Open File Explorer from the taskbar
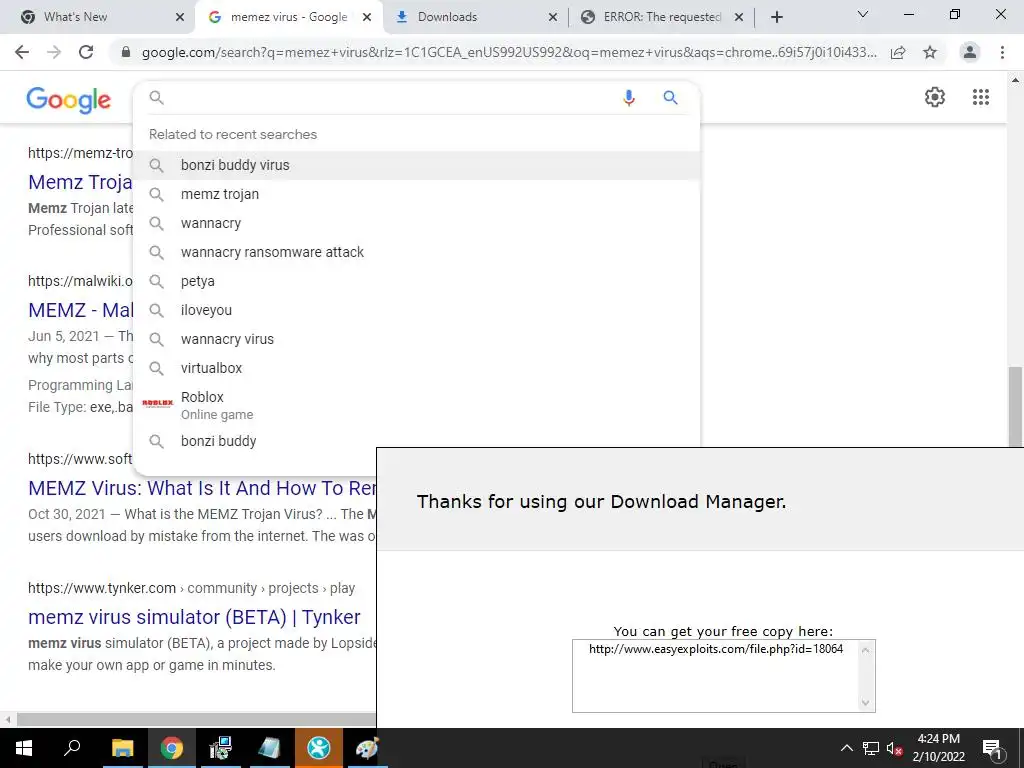 [122, 748]
